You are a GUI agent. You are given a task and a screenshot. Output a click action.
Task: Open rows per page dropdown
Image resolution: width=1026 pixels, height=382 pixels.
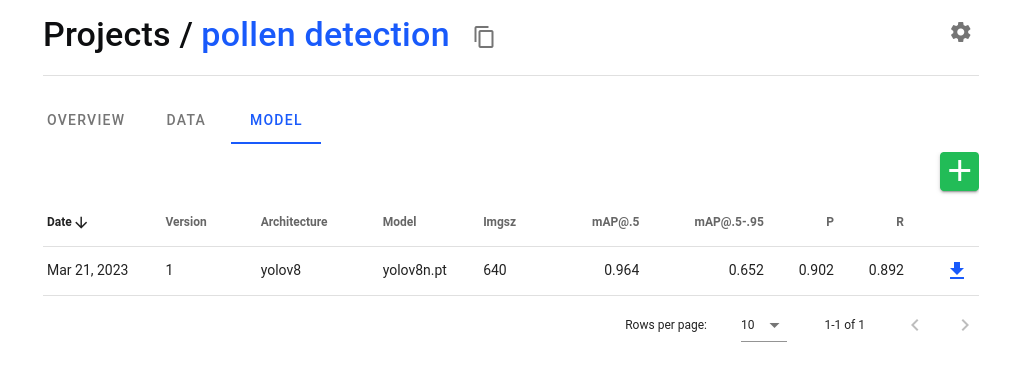[764, 325]
